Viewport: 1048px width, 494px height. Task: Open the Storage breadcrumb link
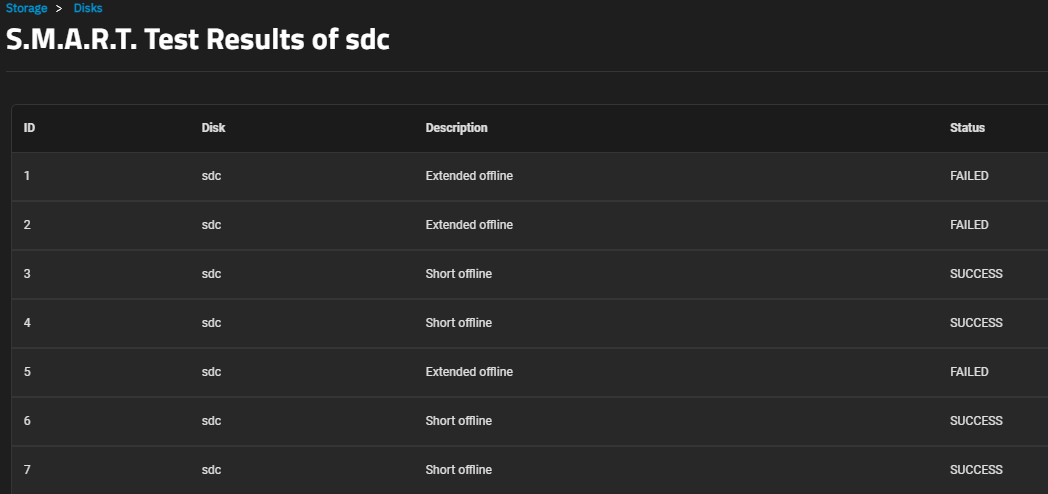tap(27, 9)
